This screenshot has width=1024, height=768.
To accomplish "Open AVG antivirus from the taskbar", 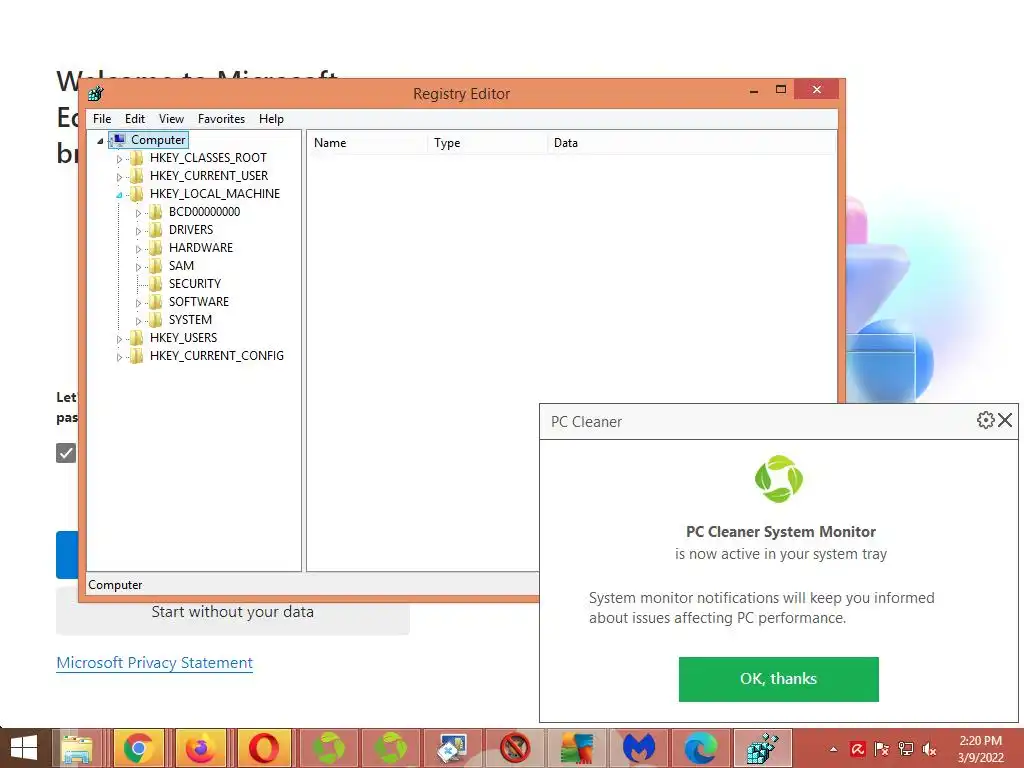I will point(577,748).
